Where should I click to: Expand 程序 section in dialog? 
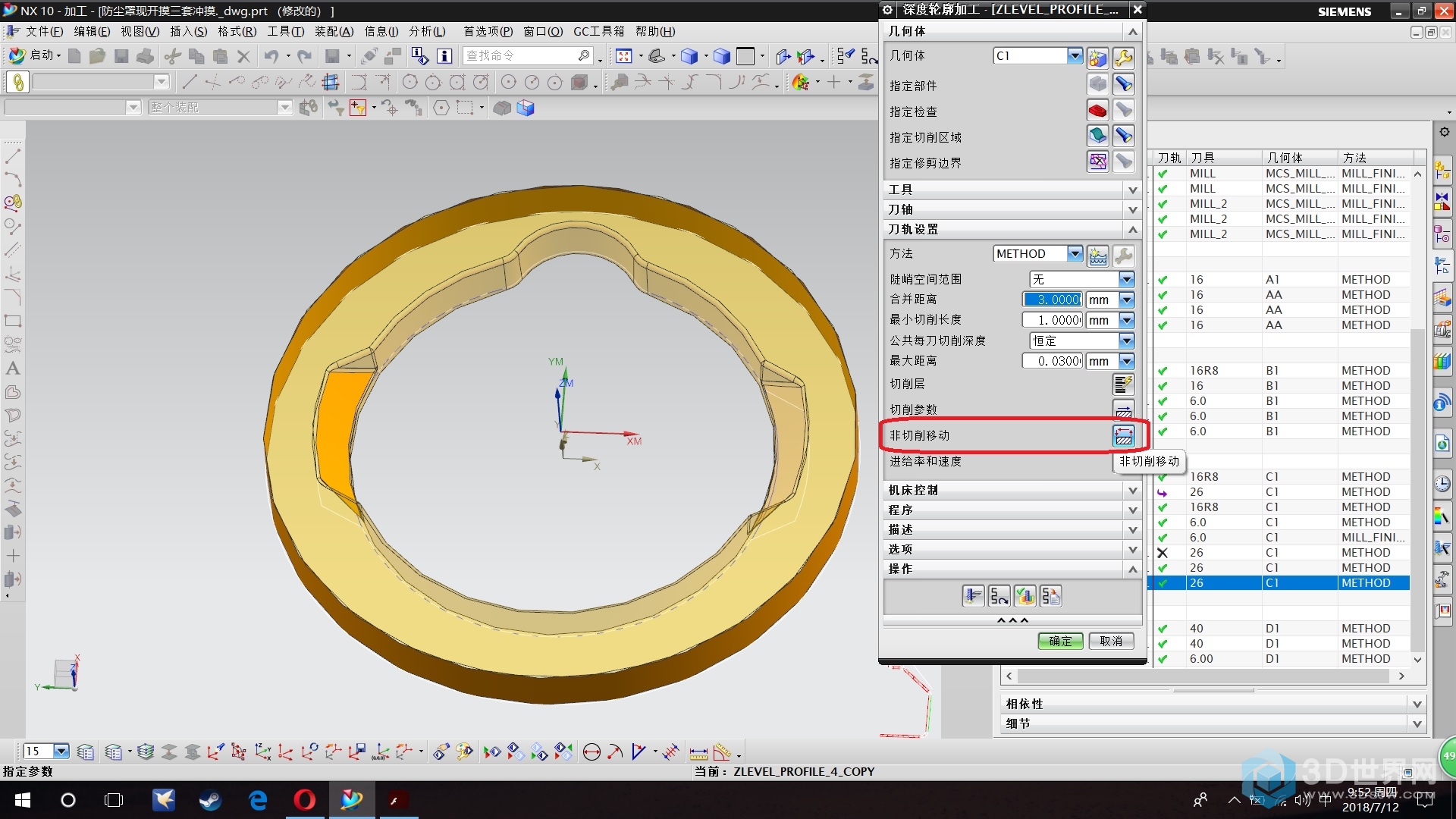click(x=1012, y=510)
